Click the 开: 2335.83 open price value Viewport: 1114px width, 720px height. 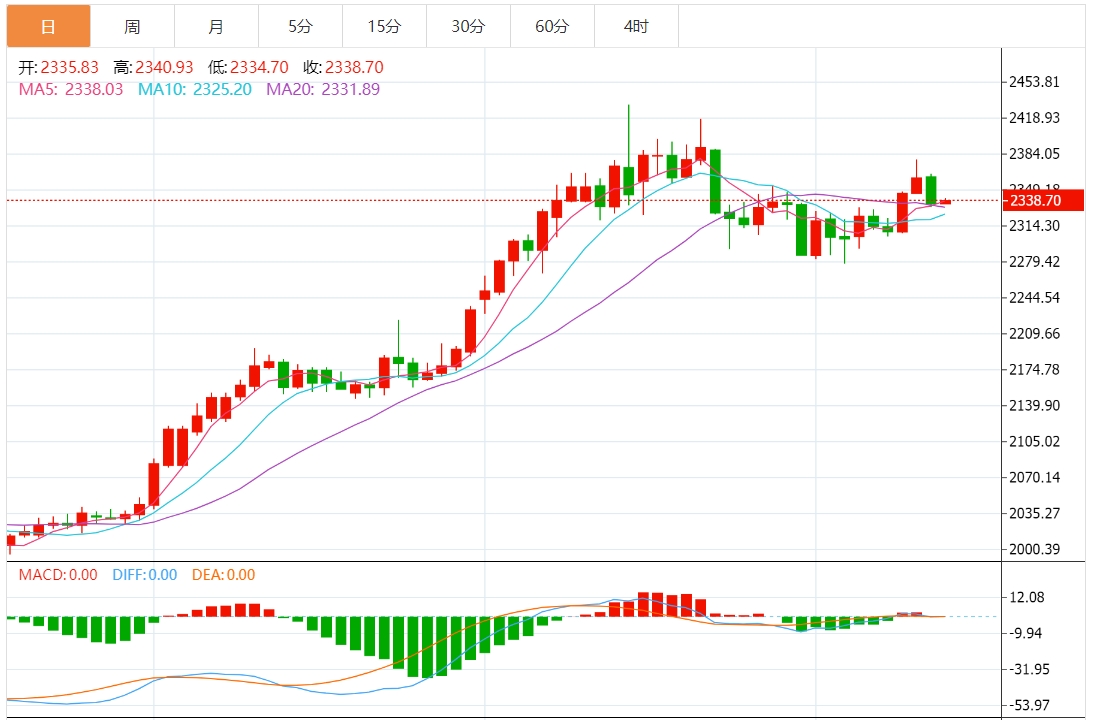[58, 68]
